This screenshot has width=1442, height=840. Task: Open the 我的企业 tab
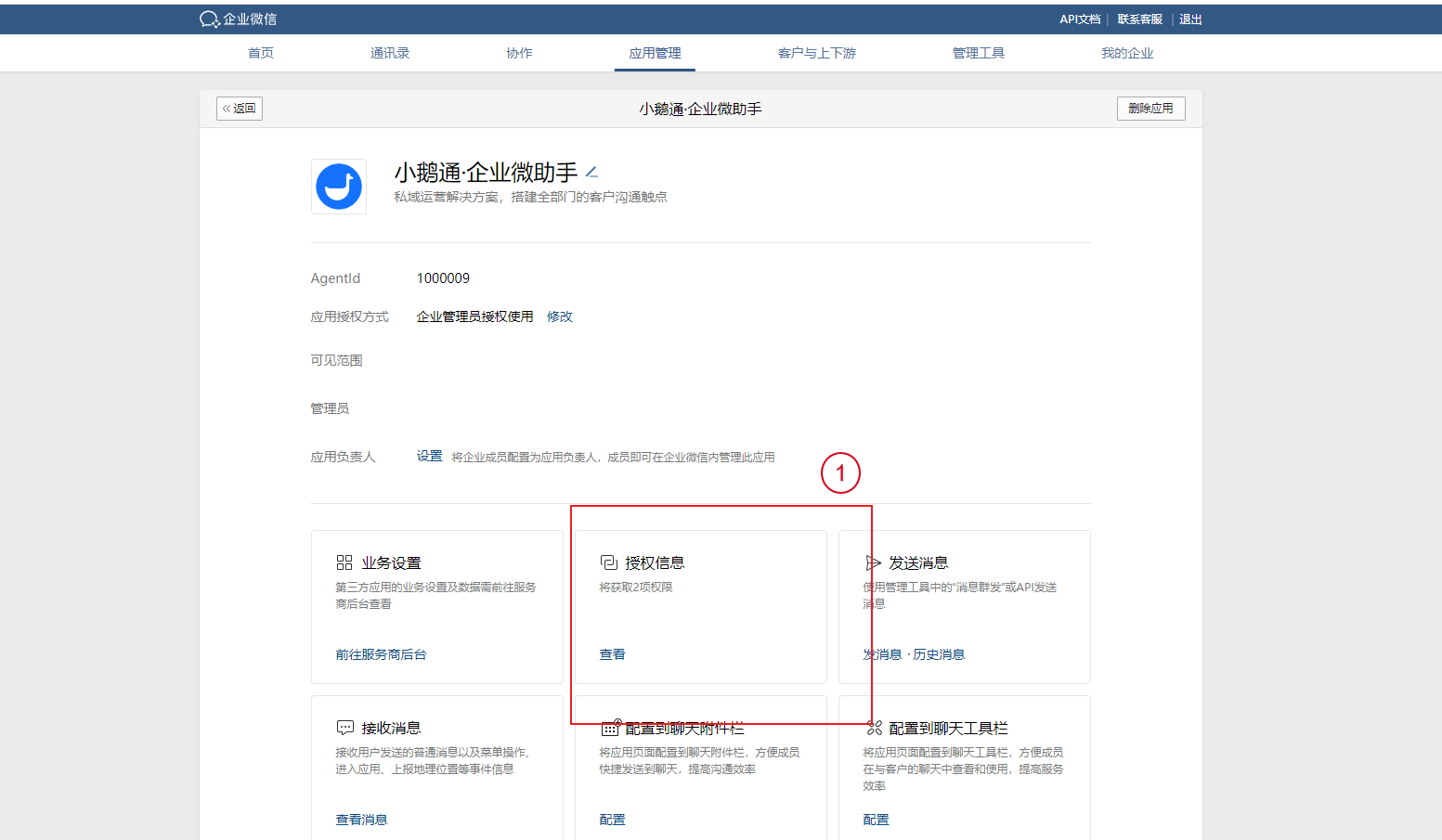pyautogui.click(x=1127, y=53)
